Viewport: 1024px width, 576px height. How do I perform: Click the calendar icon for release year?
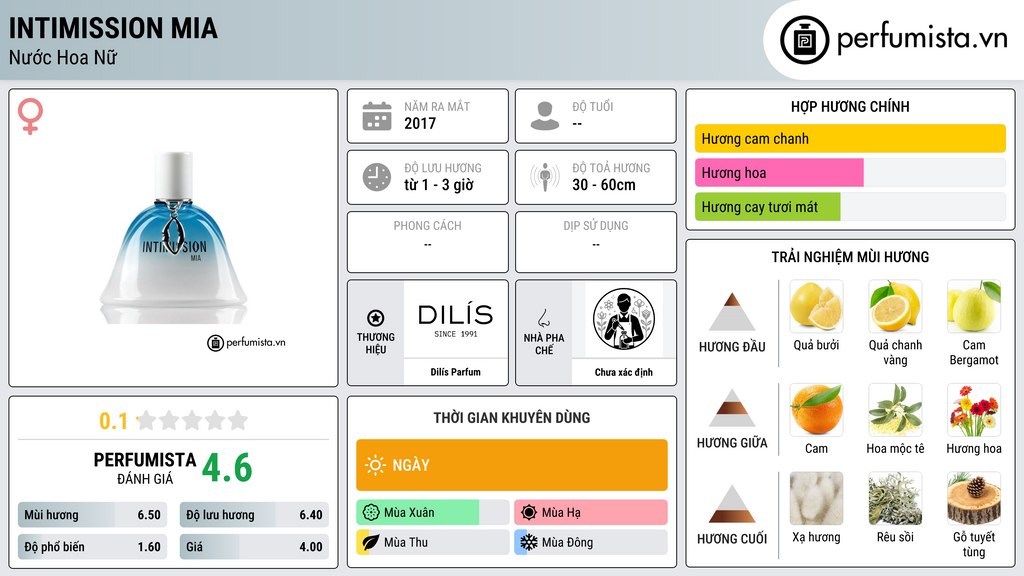[x=377, y=116]
